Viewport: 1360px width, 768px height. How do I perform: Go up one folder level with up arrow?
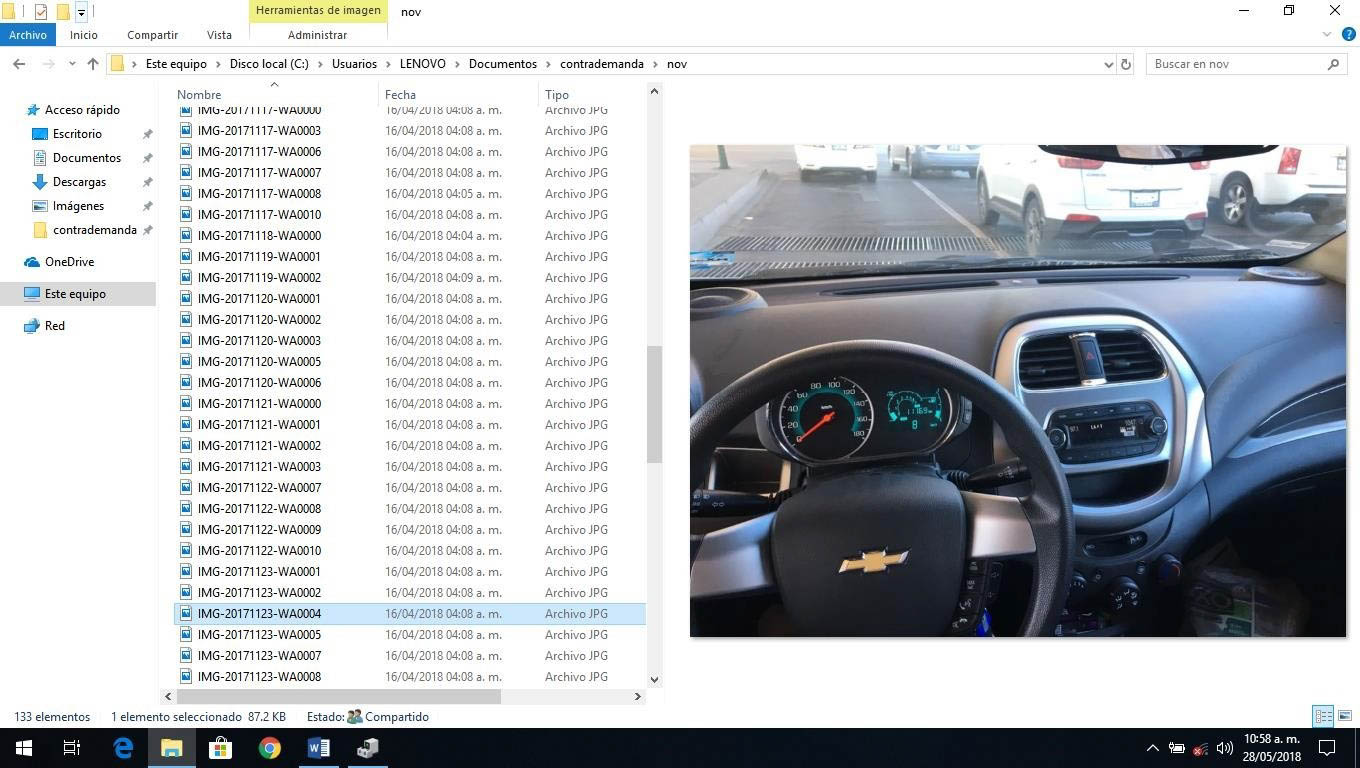point(93,64)
